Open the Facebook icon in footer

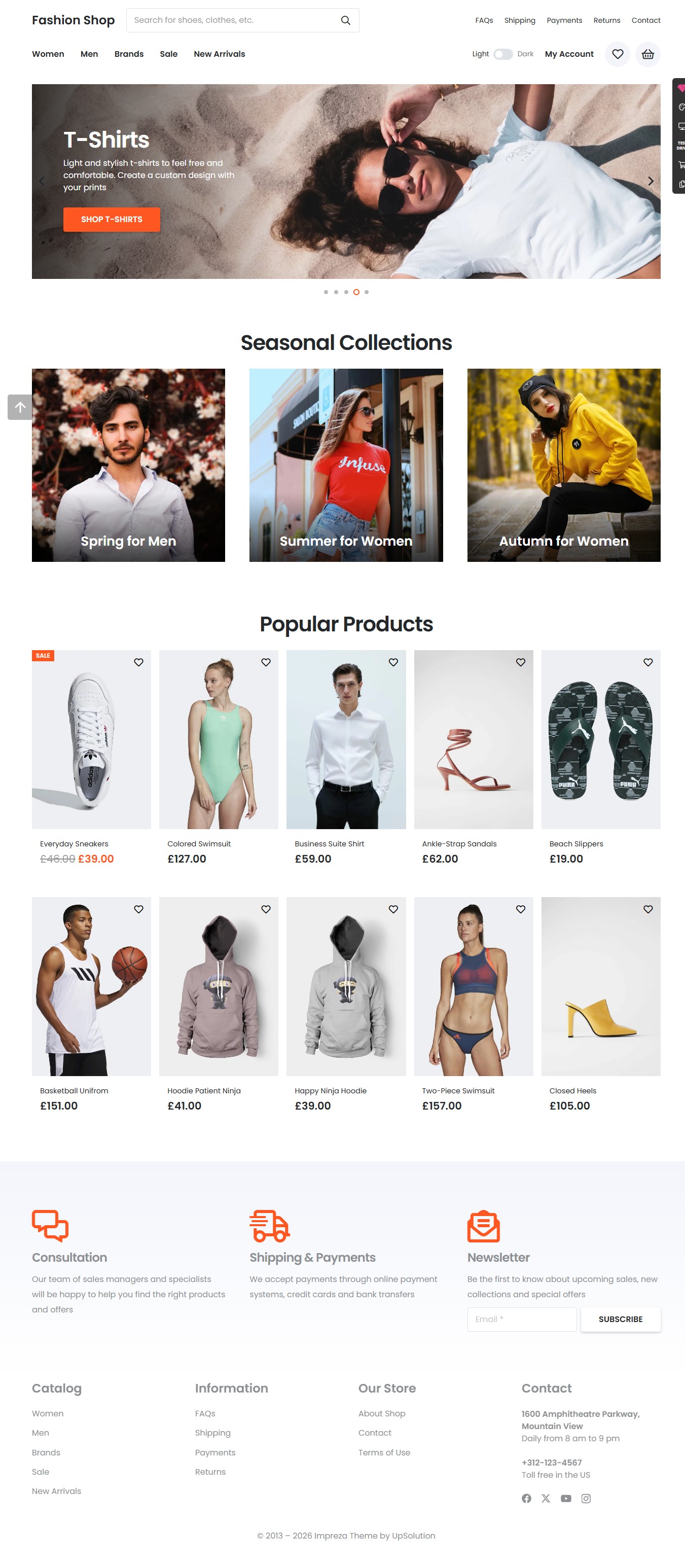(527, 1499)
